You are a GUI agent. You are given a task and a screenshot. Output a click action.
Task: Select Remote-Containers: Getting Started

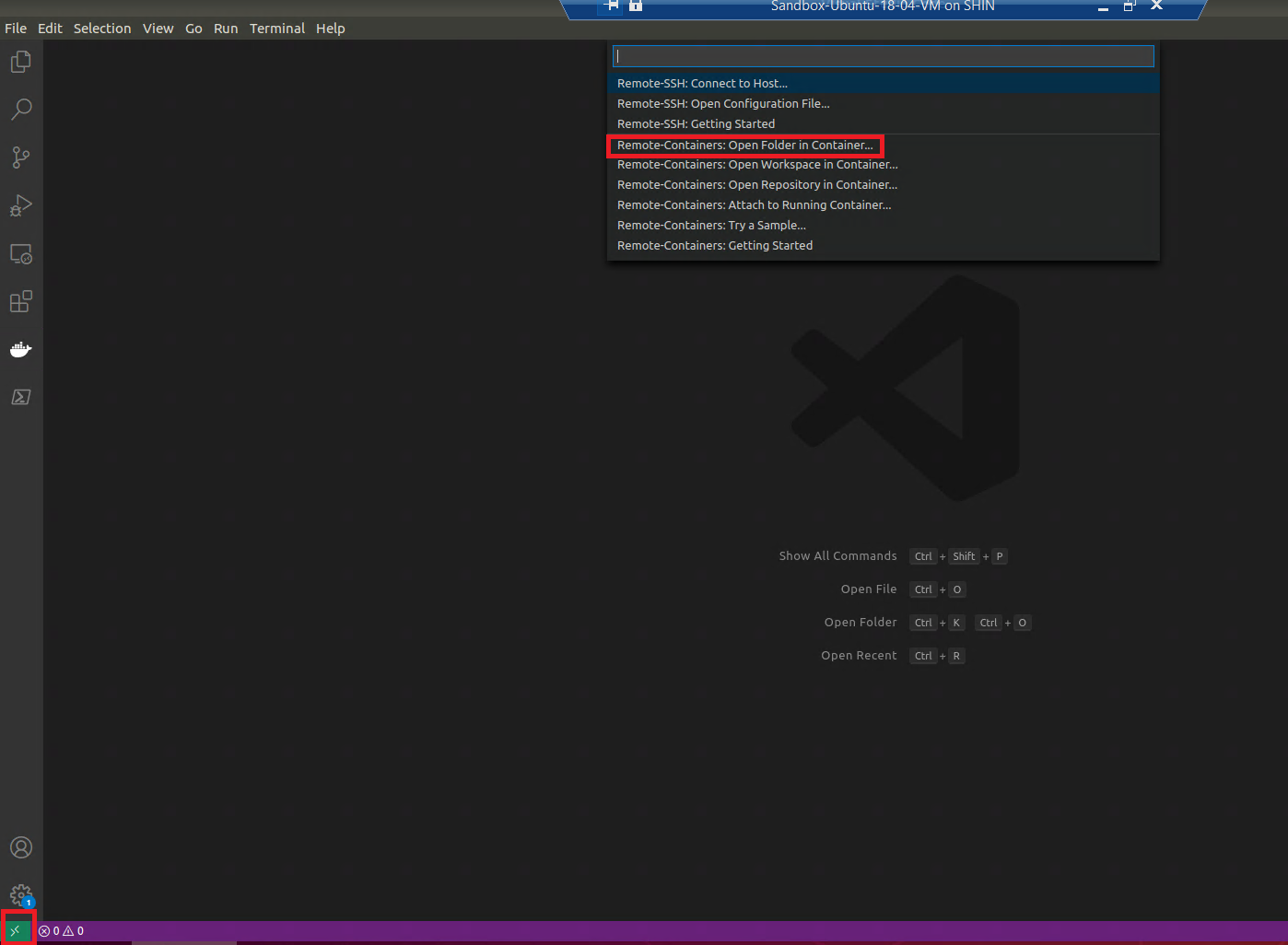coord(884,246)
